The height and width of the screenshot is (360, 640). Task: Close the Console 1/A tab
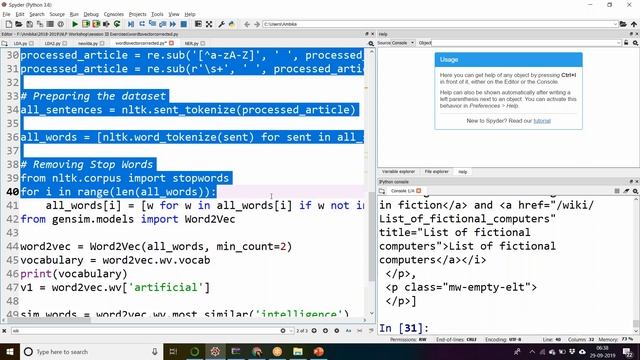pyautogui.click(x=419, y=191)
